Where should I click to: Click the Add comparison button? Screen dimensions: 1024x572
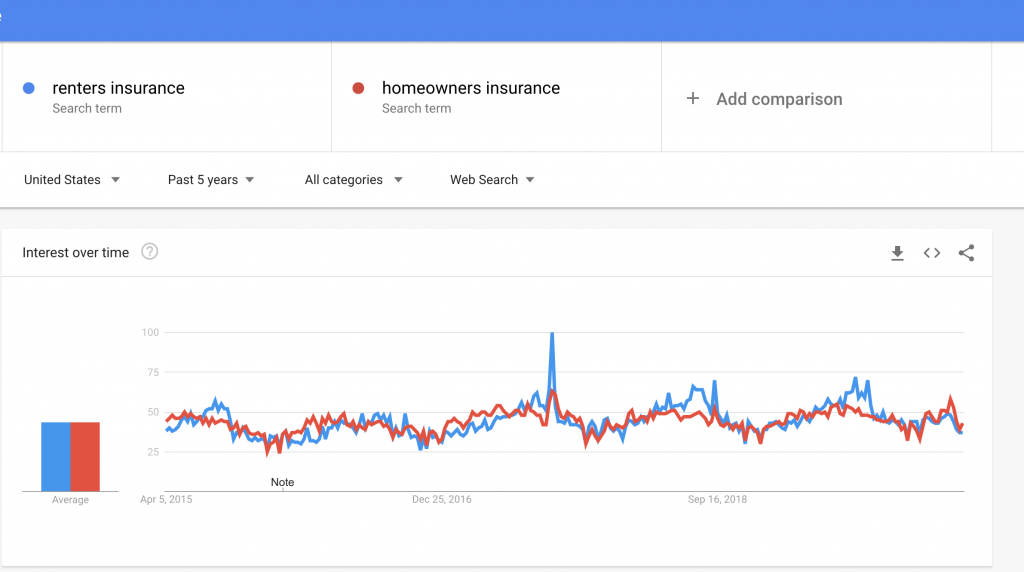[764, 99]
